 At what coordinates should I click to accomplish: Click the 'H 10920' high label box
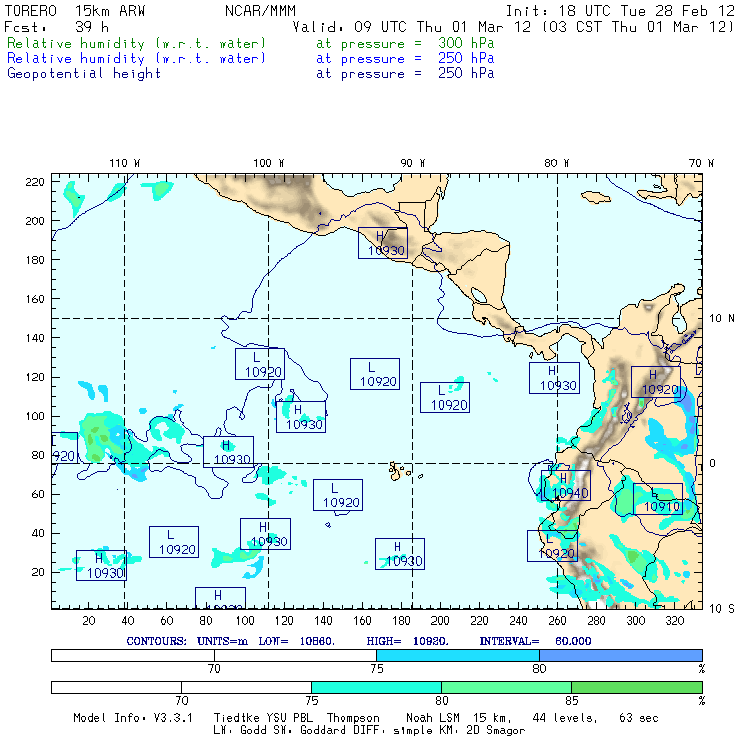656,382
